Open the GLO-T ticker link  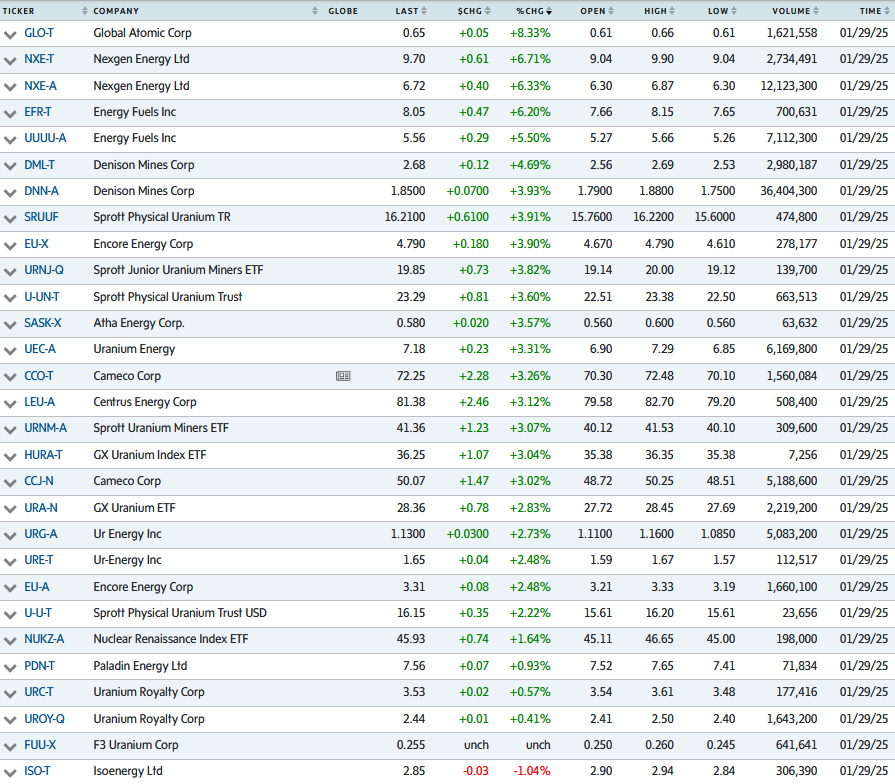tap(39, 33)
